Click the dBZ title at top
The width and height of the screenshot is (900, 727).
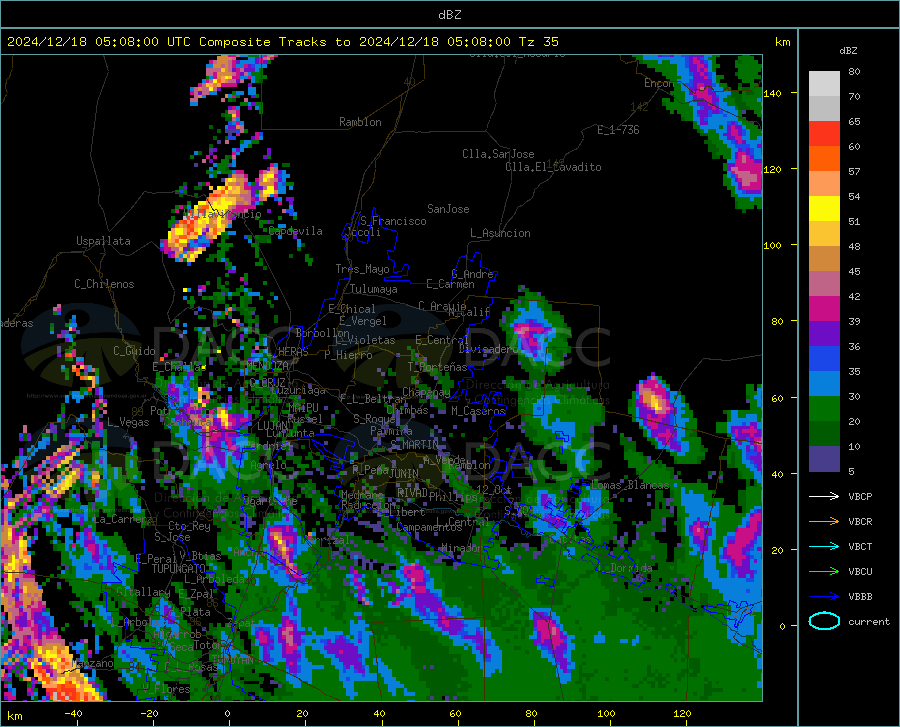[449, 15]
